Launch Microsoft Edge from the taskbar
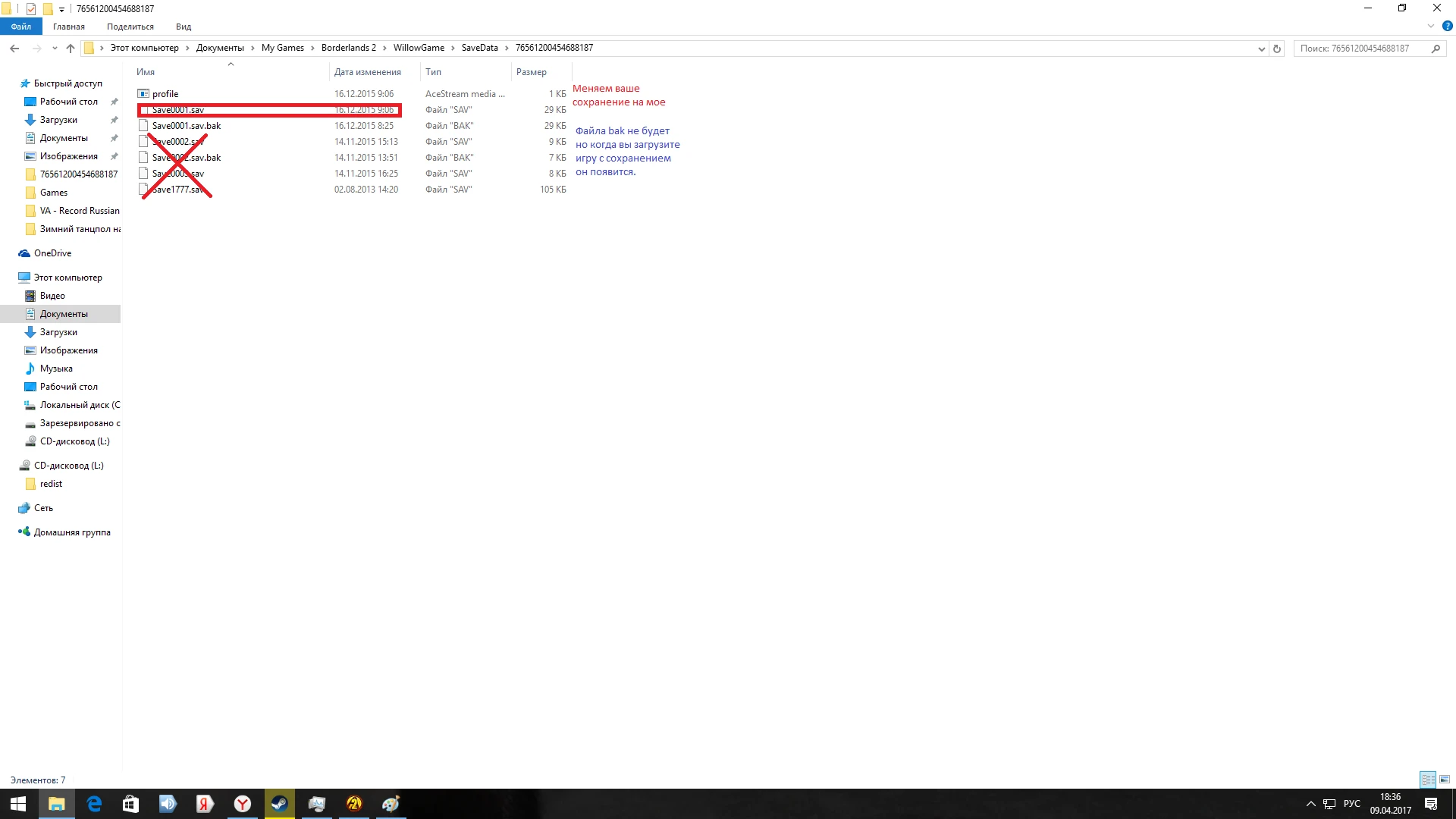Viewport: 1456px width, 819px height. coord(94,804)
